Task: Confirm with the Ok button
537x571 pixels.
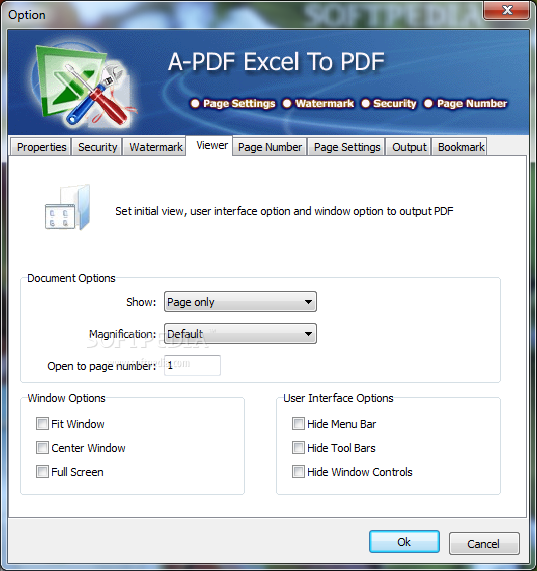Action: coord(404,542)
